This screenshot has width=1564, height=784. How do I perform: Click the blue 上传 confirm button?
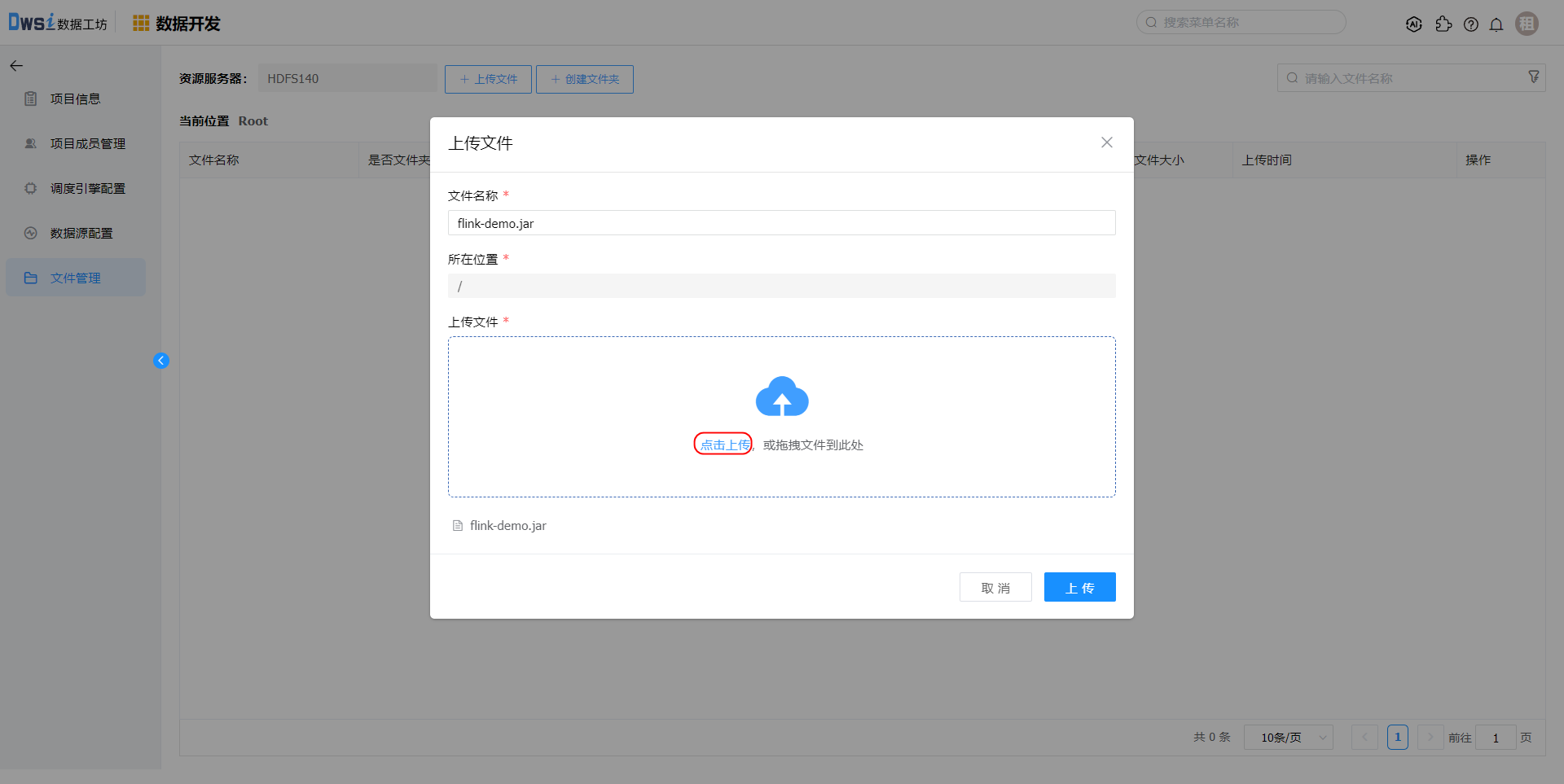(1079, 588)
